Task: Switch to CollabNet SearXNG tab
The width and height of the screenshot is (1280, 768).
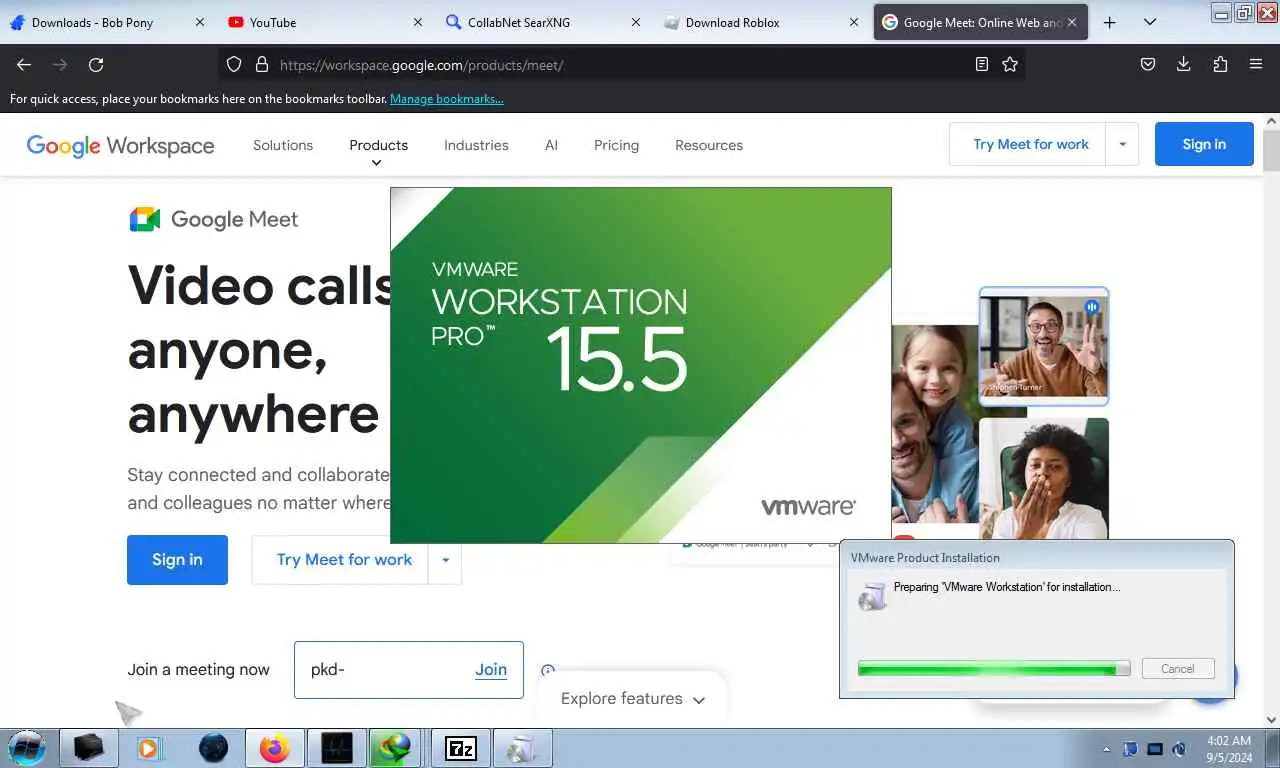Action: coord(545,22)
